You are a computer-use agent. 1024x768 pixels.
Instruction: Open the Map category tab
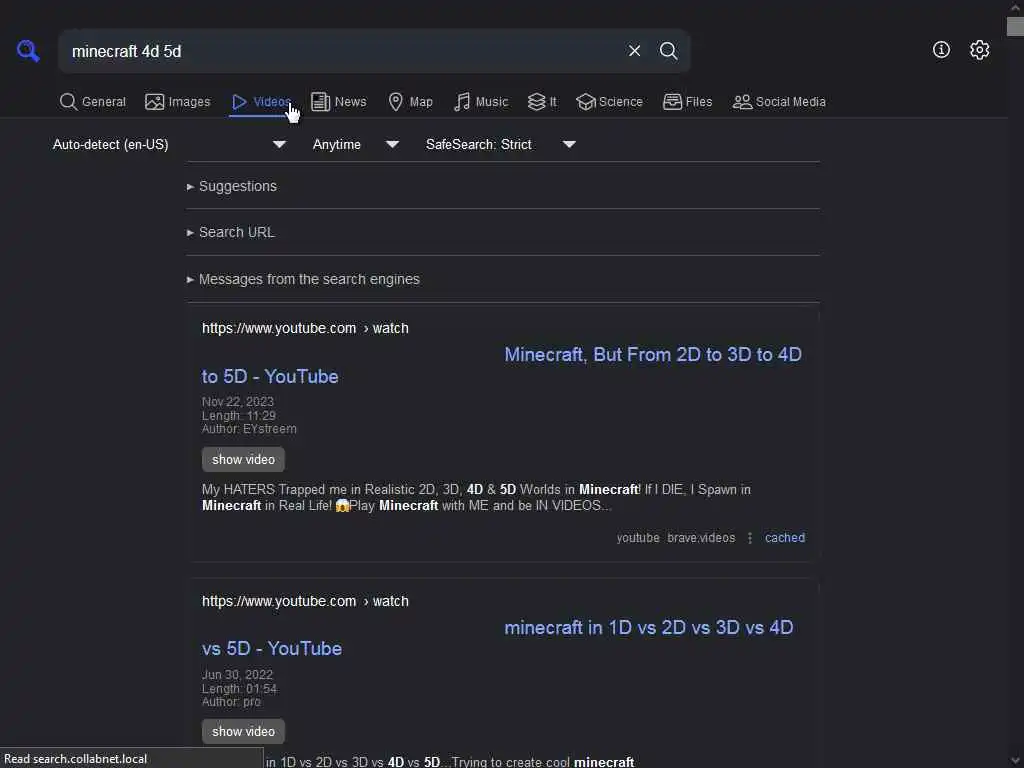(x=410, y=102)
